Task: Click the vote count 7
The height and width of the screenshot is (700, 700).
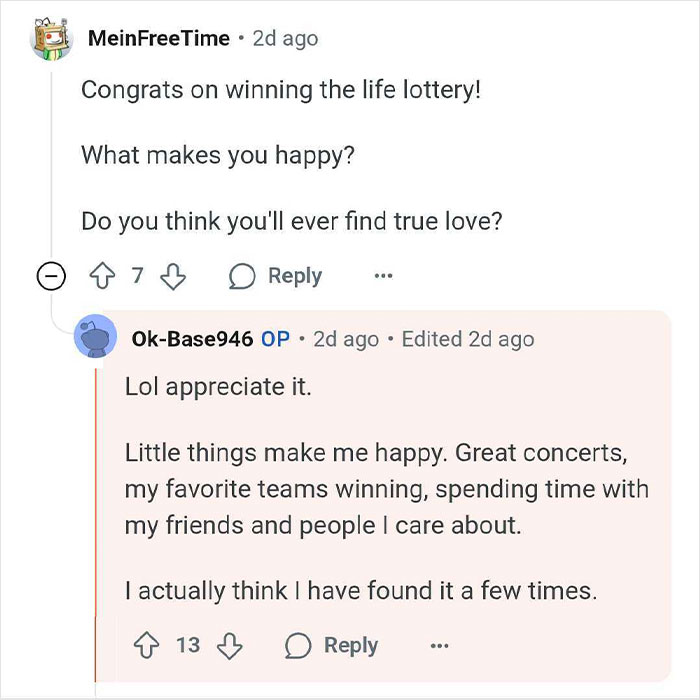Action: pos(139,276)
